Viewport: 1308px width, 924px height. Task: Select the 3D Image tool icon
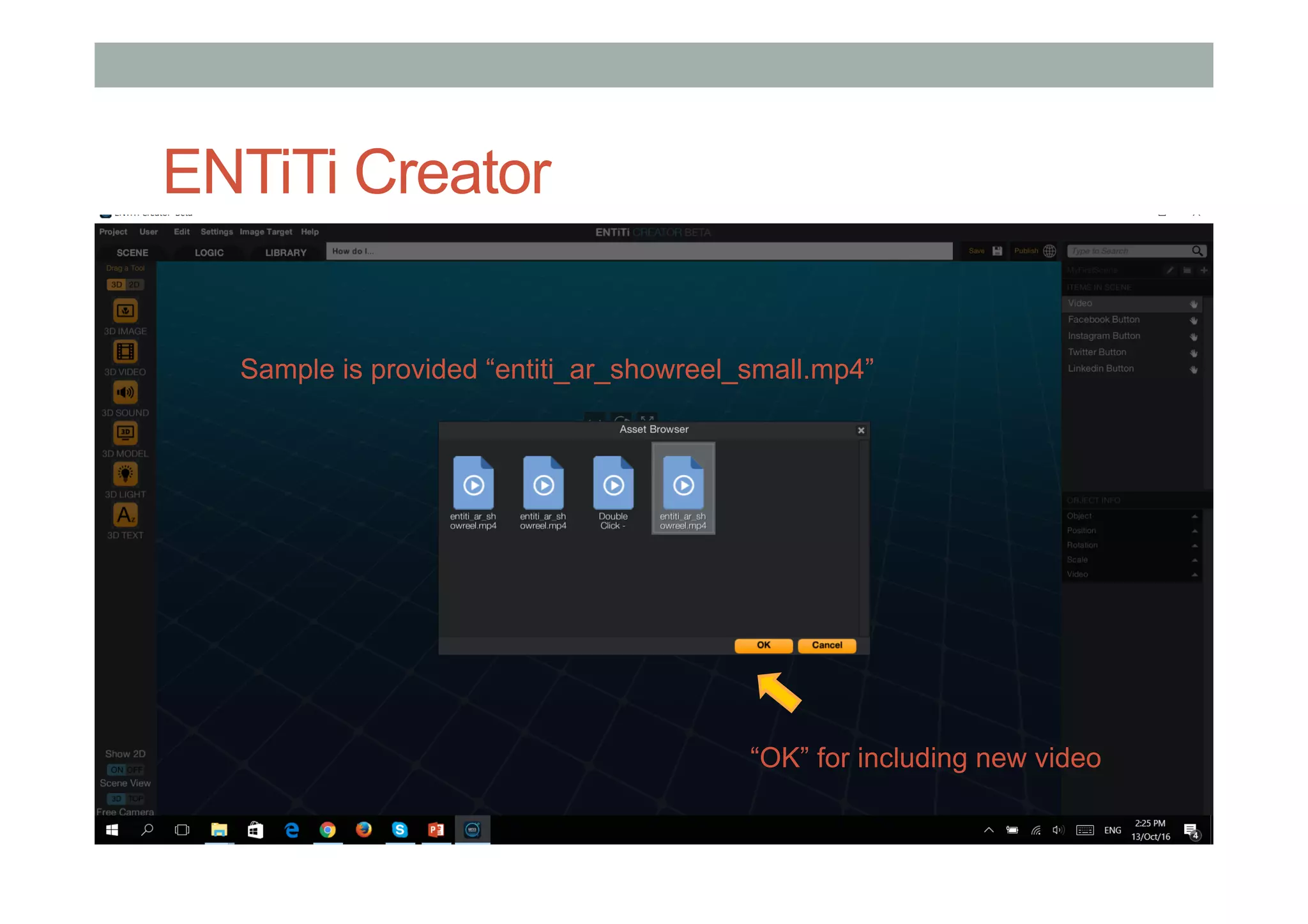(x=125, y=311)
